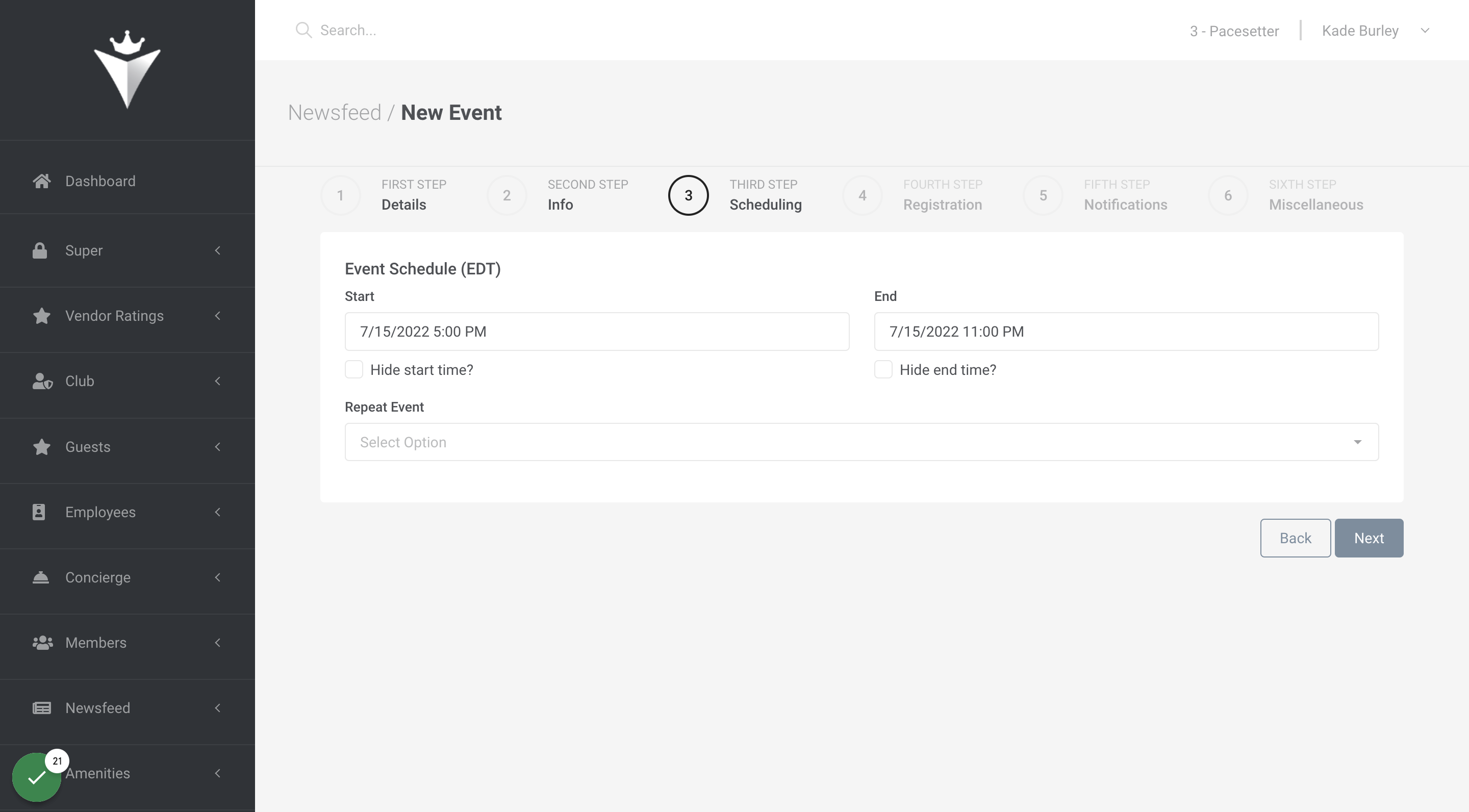The image size is (1469, 812).
Task: Click the Newsfeed newspaper icon
Action: coord(42,707)
